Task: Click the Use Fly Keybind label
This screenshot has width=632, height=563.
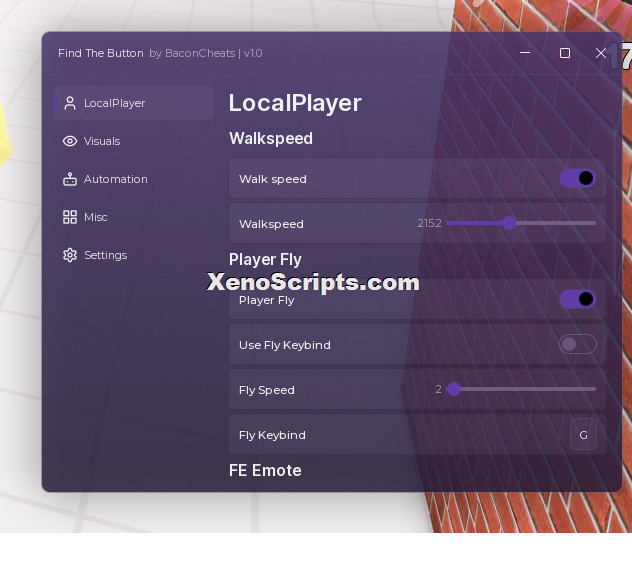Action: [285, 345]
